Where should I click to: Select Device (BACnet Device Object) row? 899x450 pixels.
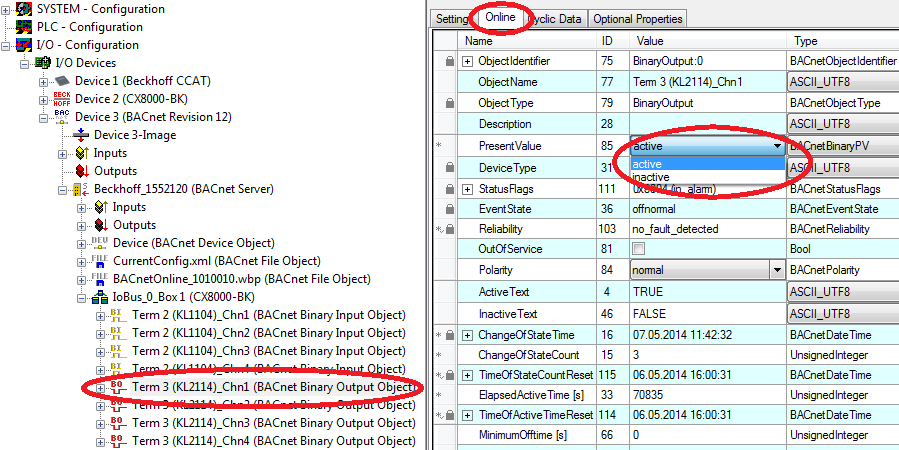[x=194, y=242]
